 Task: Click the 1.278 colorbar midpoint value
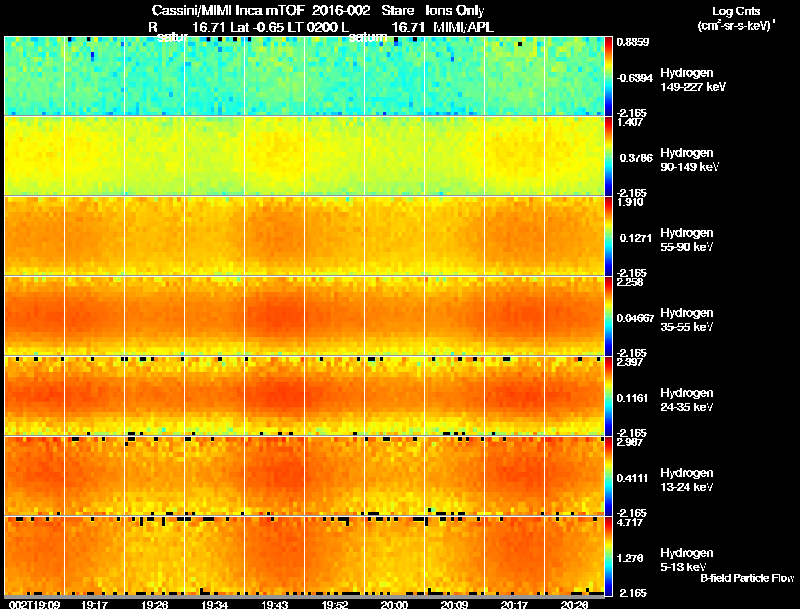click(x=631, y=559)
